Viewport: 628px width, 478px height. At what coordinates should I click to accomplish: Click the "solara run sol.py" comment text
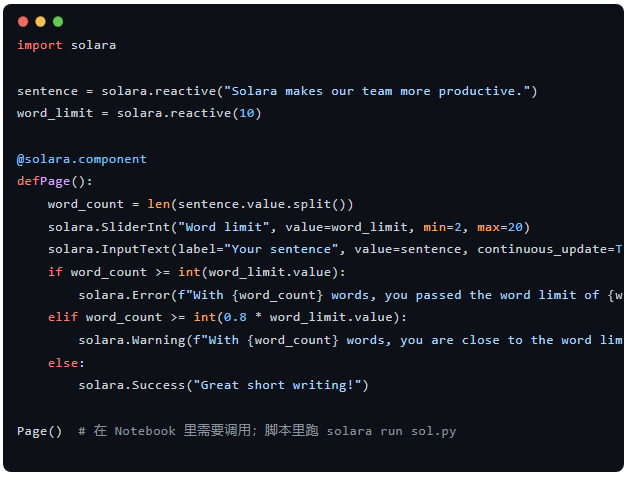tap(391, 431)
